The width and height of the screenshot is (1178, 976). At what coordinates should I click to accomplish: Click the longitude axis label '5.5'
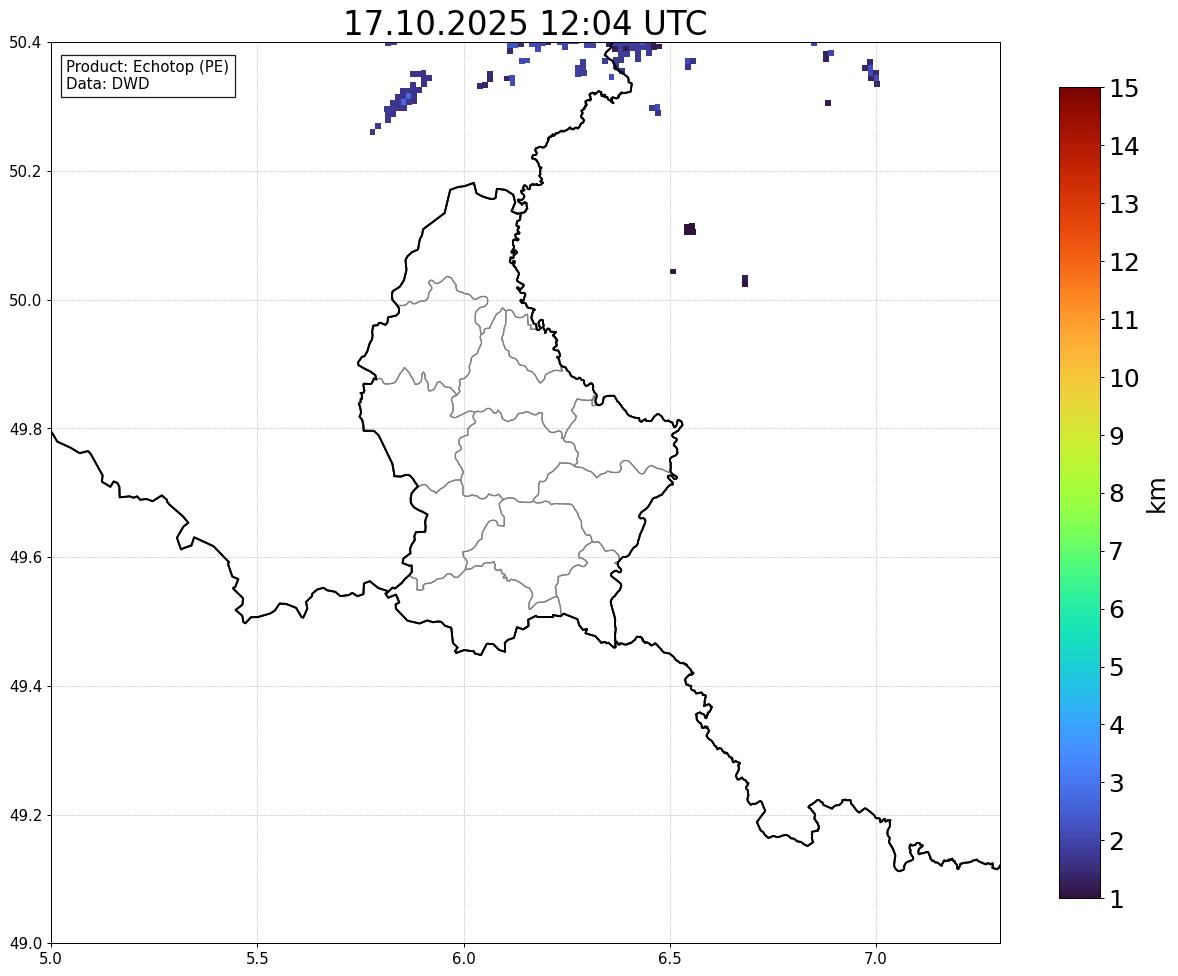[x=258, y=959]
